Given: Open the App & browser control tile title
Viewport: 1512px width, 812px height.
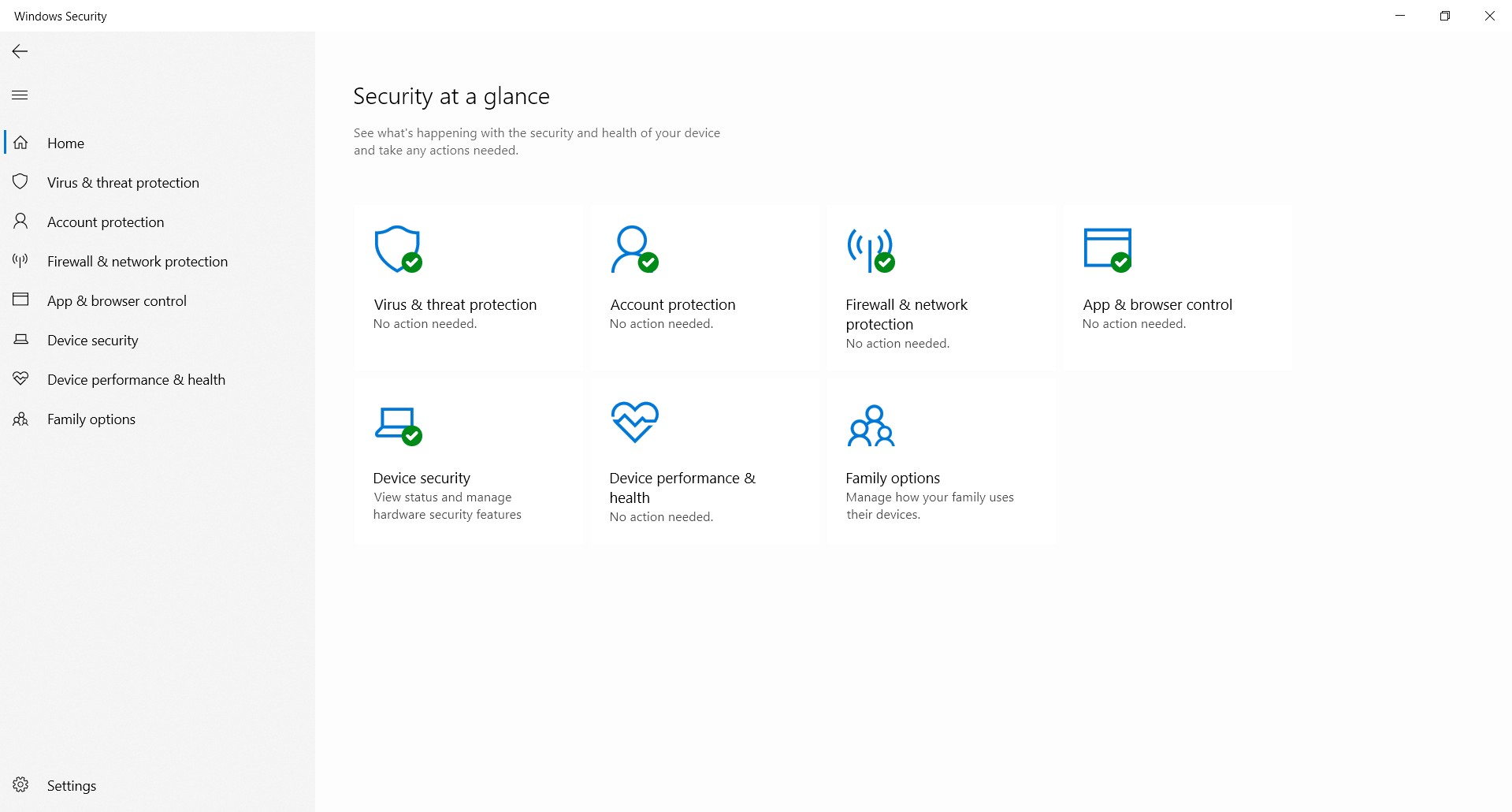Looking at the screenshot, I should click(x=1157, y=304).
